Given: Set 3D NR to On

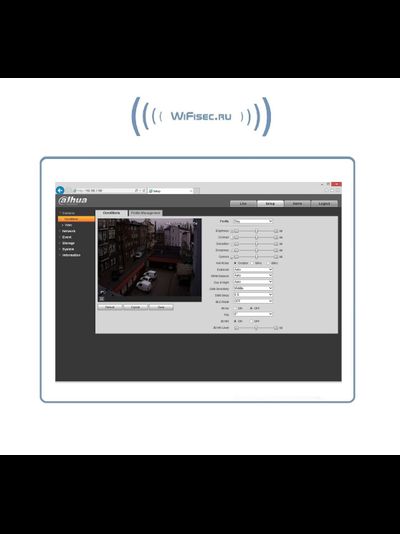Looking at the screenshot, I should coord(235,321).
